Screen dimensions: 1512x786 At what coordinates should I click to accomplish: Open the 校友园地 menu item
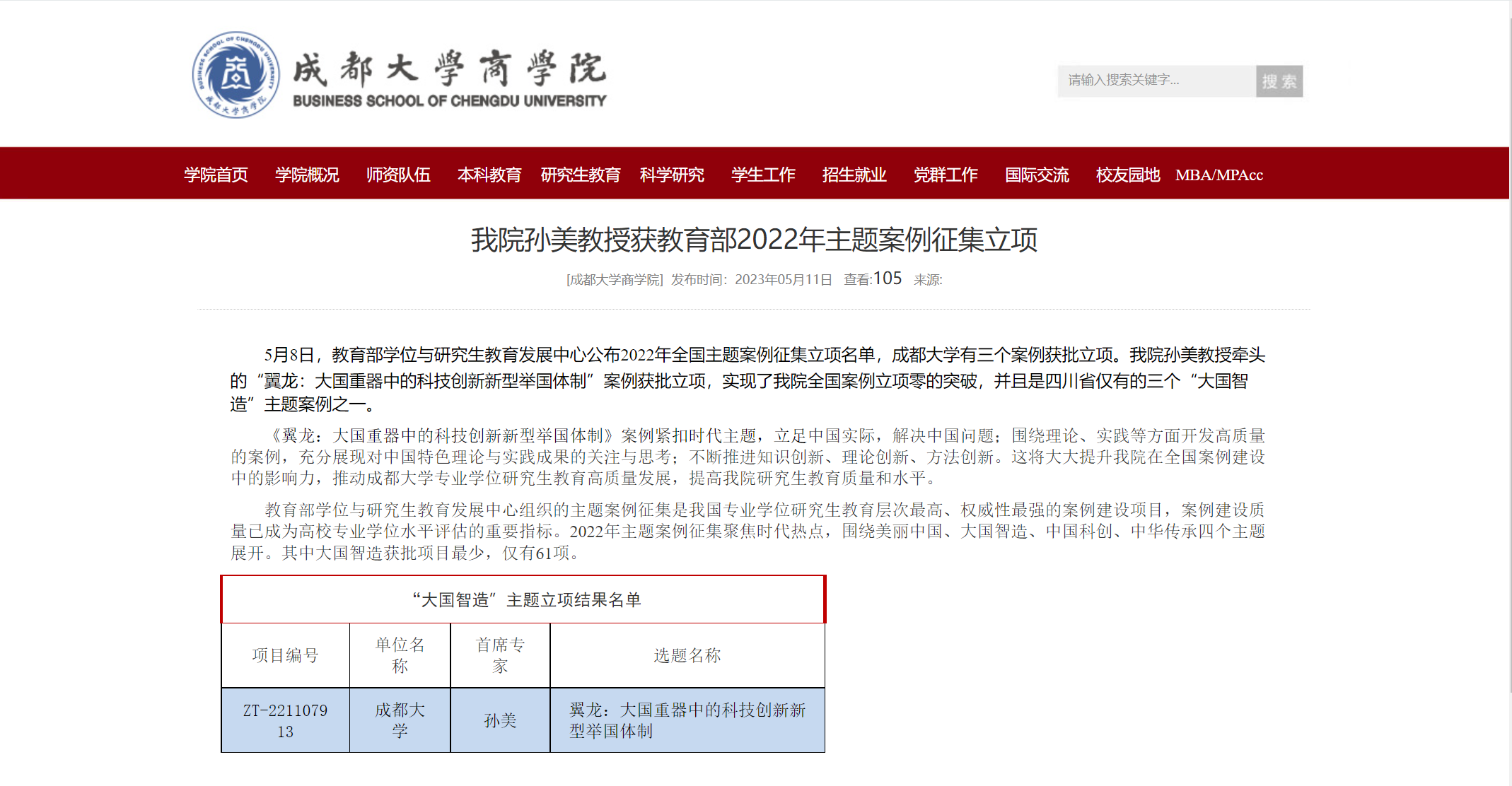tap(1128, 175)
